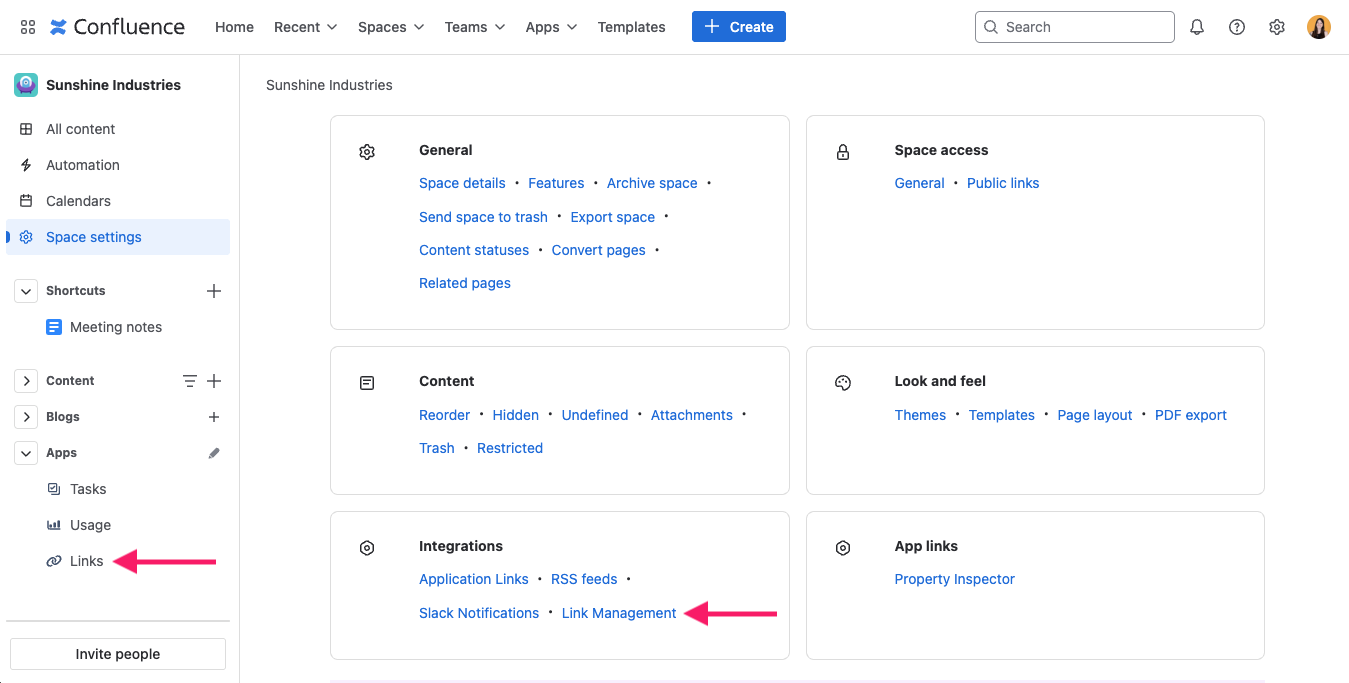This screenshot has height=683, width=1349.
Task: Click the filter icon beside Content
Action: (189, 380)
